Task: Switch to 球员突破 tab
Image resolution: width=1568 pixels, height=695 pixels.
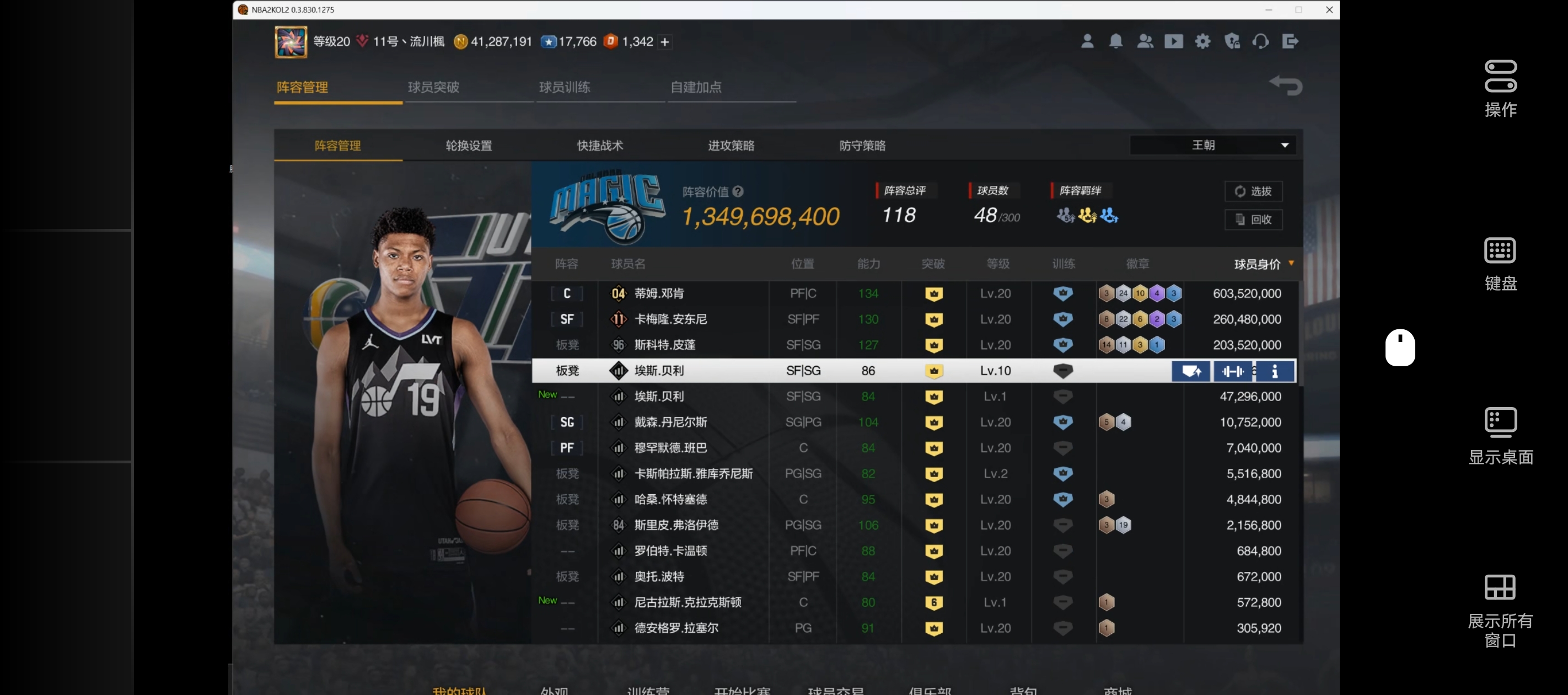Action: coord(433,87)
